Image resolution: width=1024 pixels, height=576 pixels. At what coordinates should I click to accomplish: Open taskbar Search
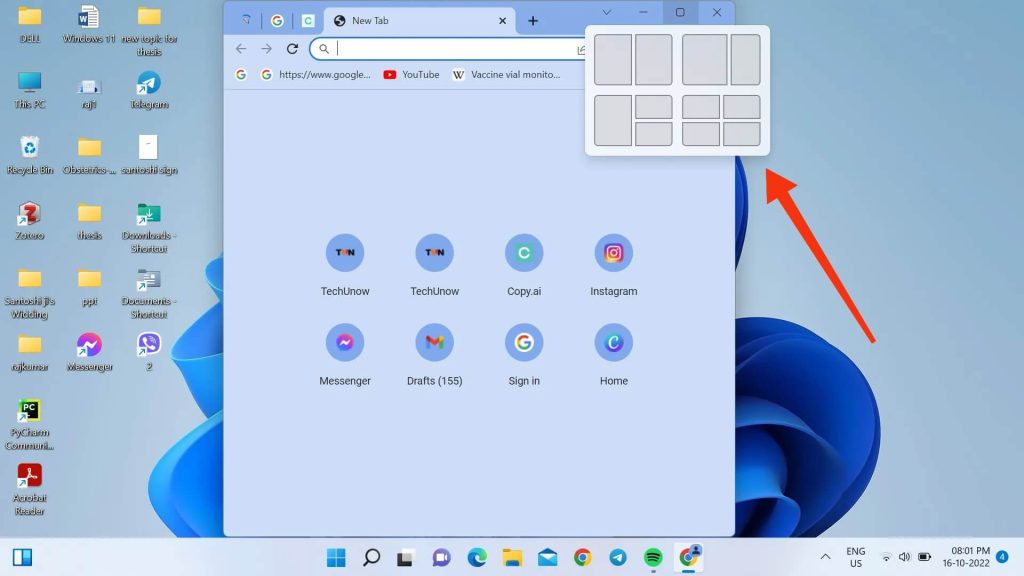pos(372,557)
